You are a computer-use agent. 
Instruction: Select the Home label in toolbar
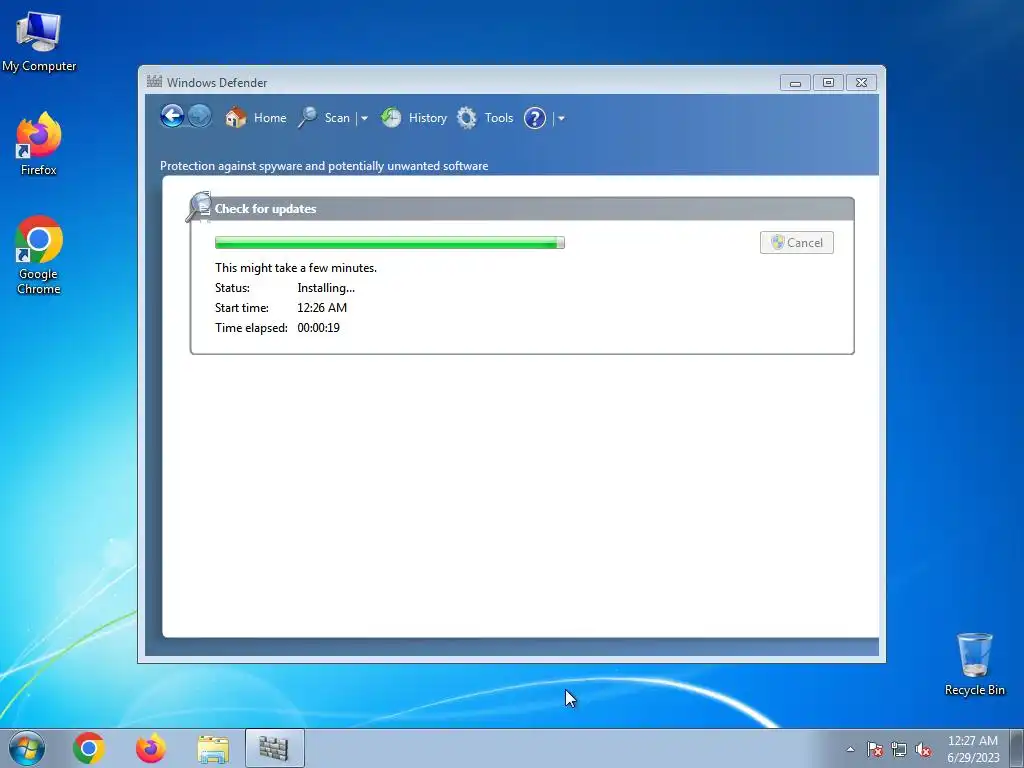(270, 118)
